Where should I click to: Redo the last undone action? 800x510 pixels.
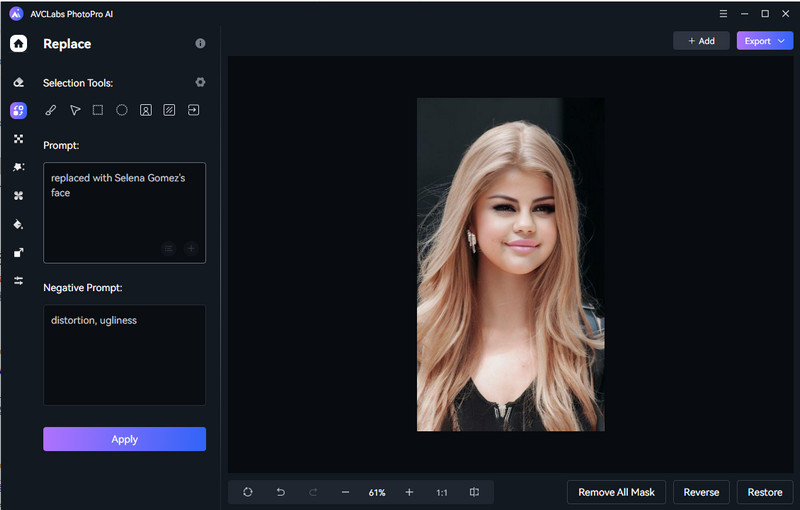(x=313, y=492)
